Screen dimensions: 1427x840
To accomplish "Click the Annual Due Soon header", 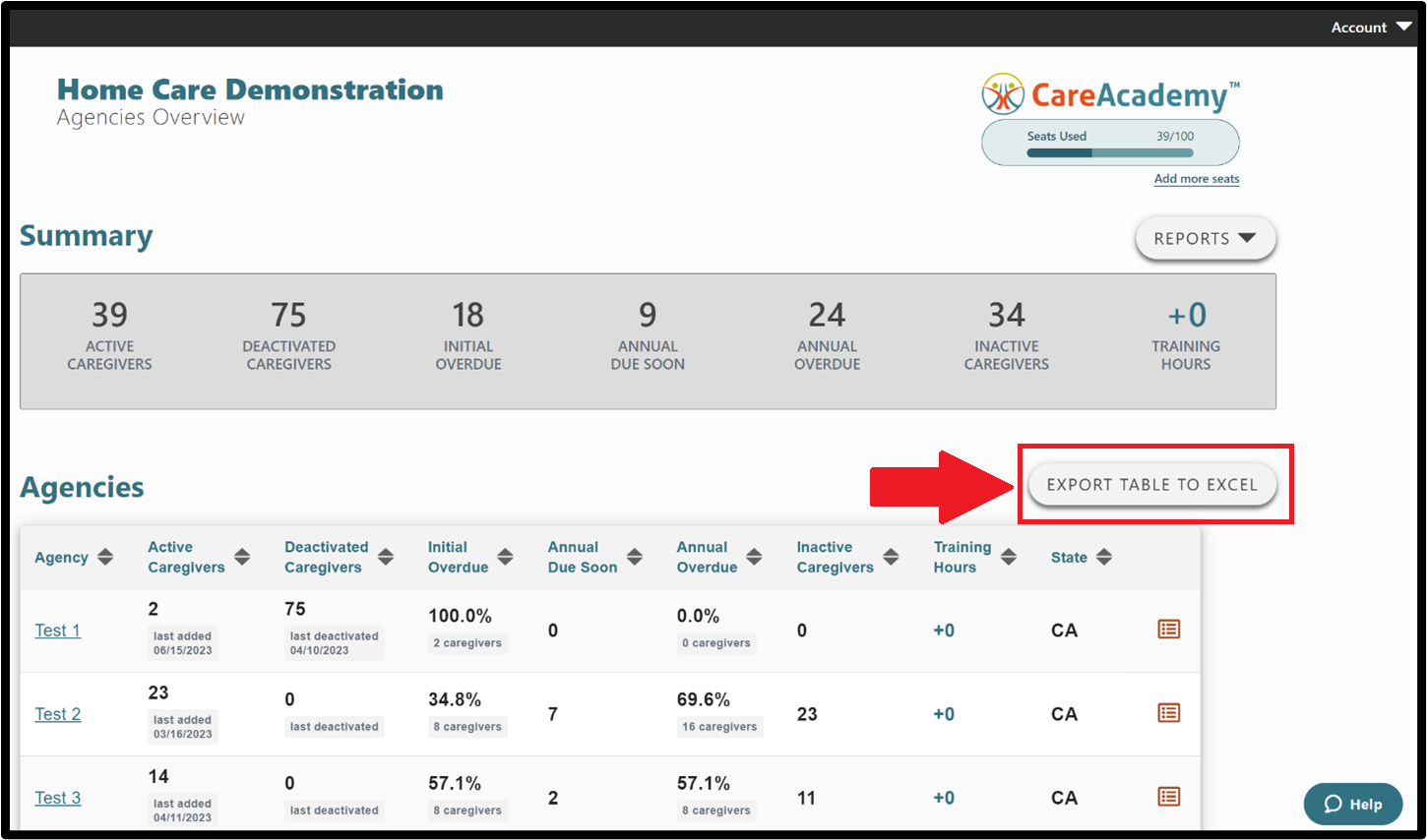I will (583, 557).
